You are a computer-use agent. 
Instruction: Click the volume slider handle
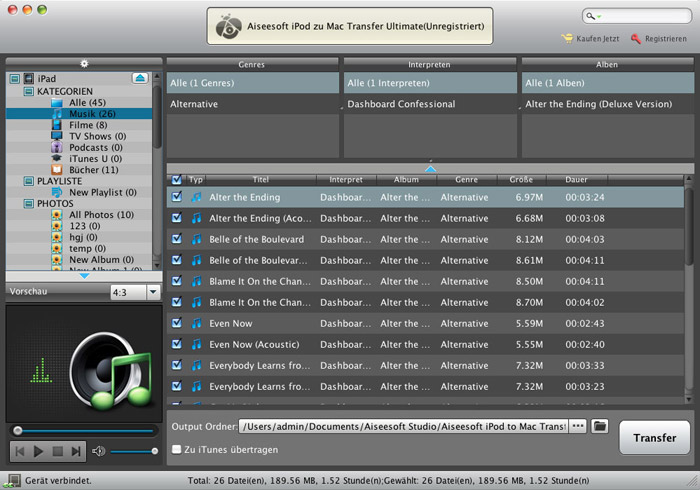pos(154,451)
